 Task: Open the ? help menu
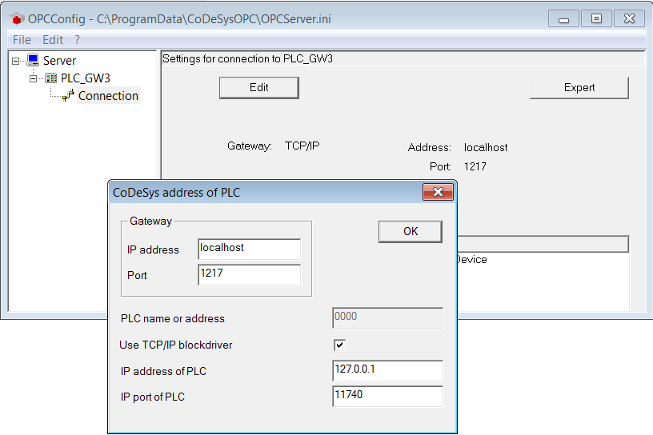(77, 40)
